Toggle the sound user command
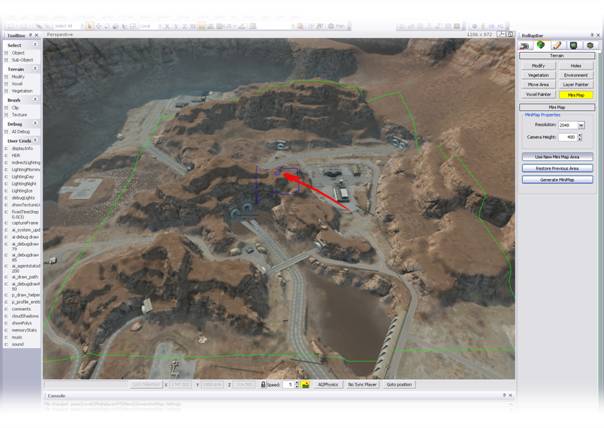This screenshot has width=604, height=428. coord(17,344)
